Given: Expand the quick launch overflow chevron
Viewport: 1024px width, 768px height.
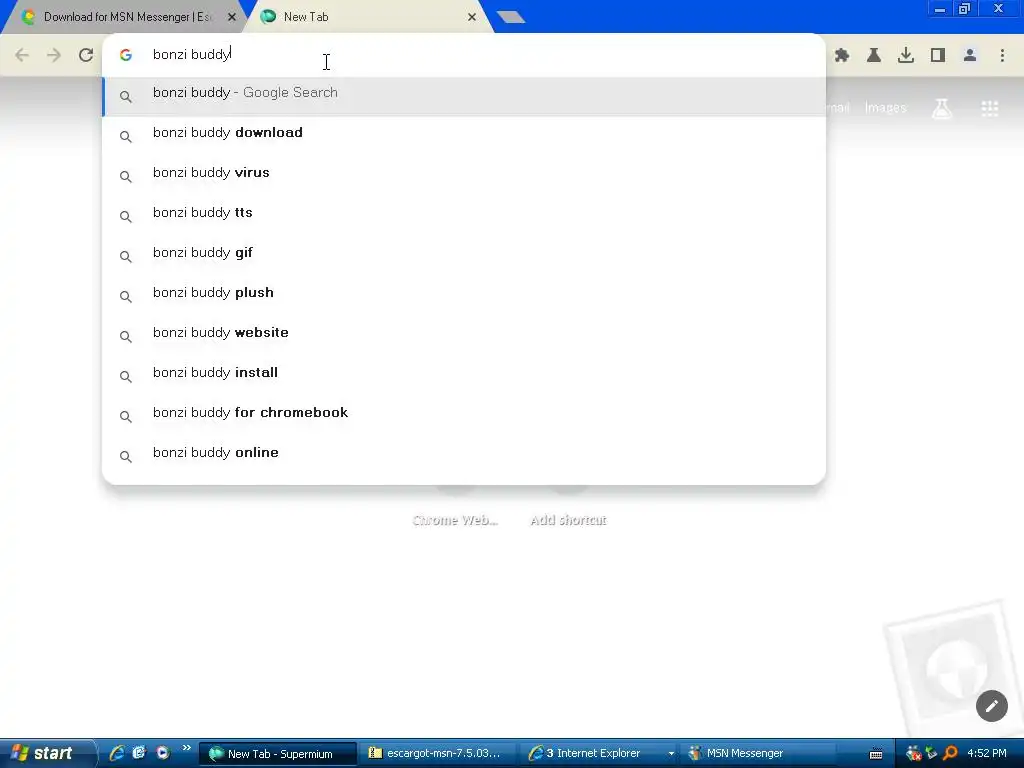Looking at the screenshot, I should (186, 748).
